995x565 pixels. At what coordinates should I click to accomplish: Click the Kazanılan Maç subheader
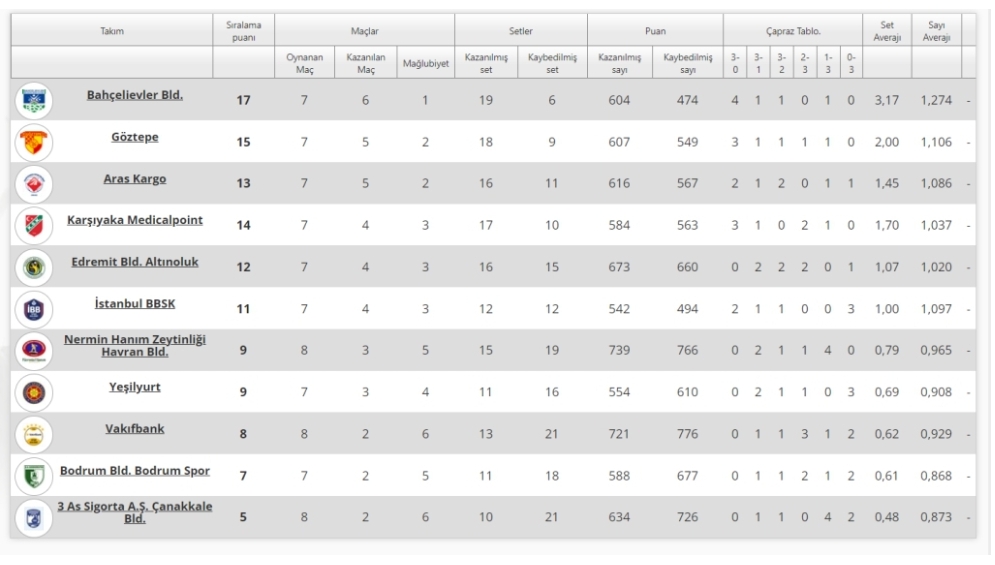(x=366, y=63)
